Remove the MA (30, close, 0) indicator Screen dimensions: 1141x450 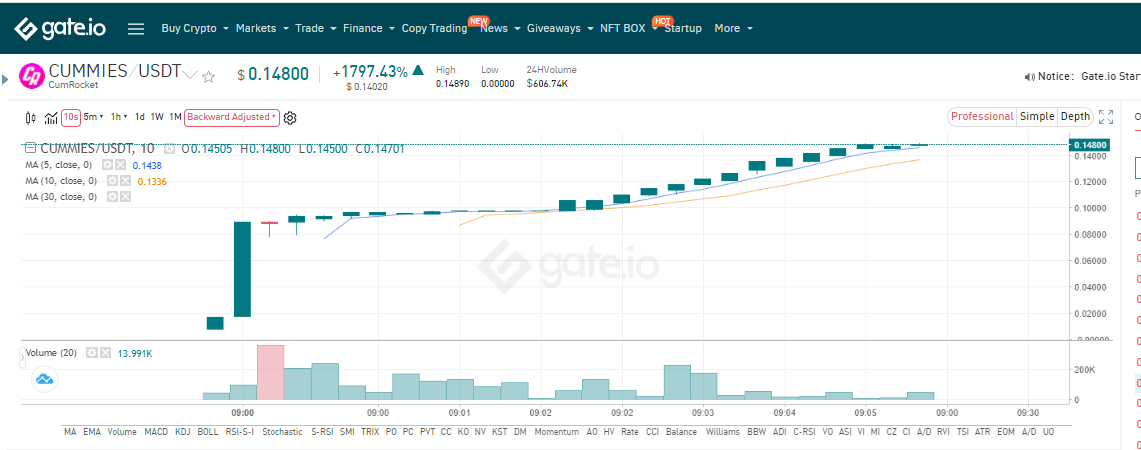(x=125, y=197)
